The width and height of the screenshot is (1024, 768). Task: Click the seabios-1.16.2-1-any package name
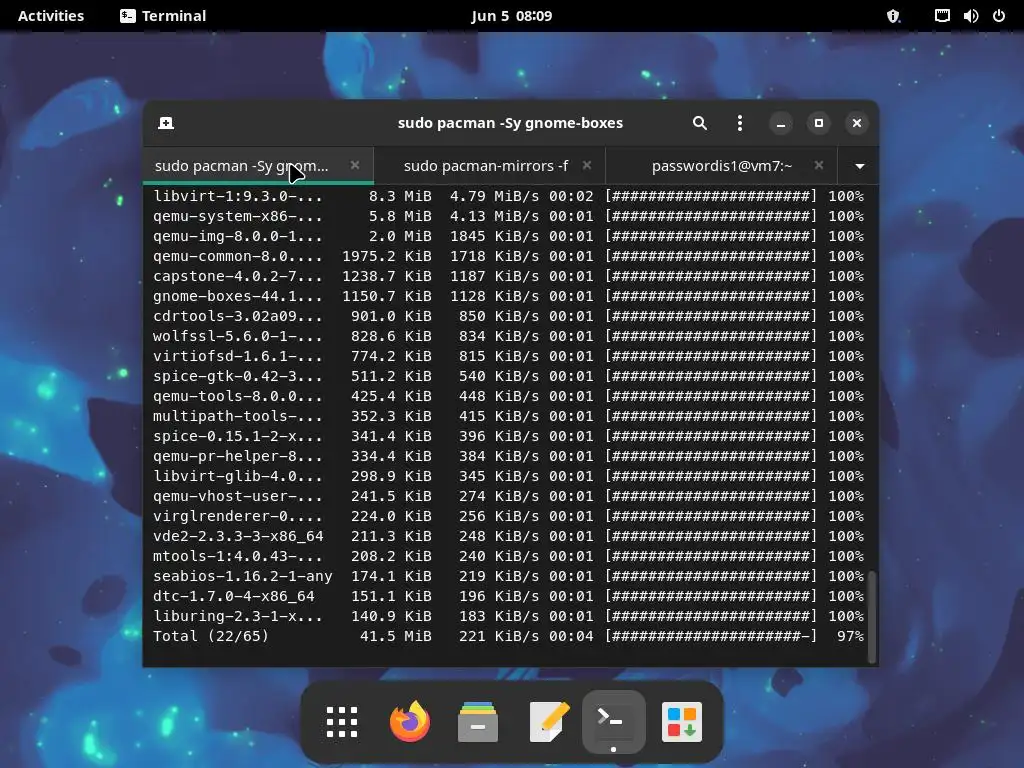[x=242, y=576]
